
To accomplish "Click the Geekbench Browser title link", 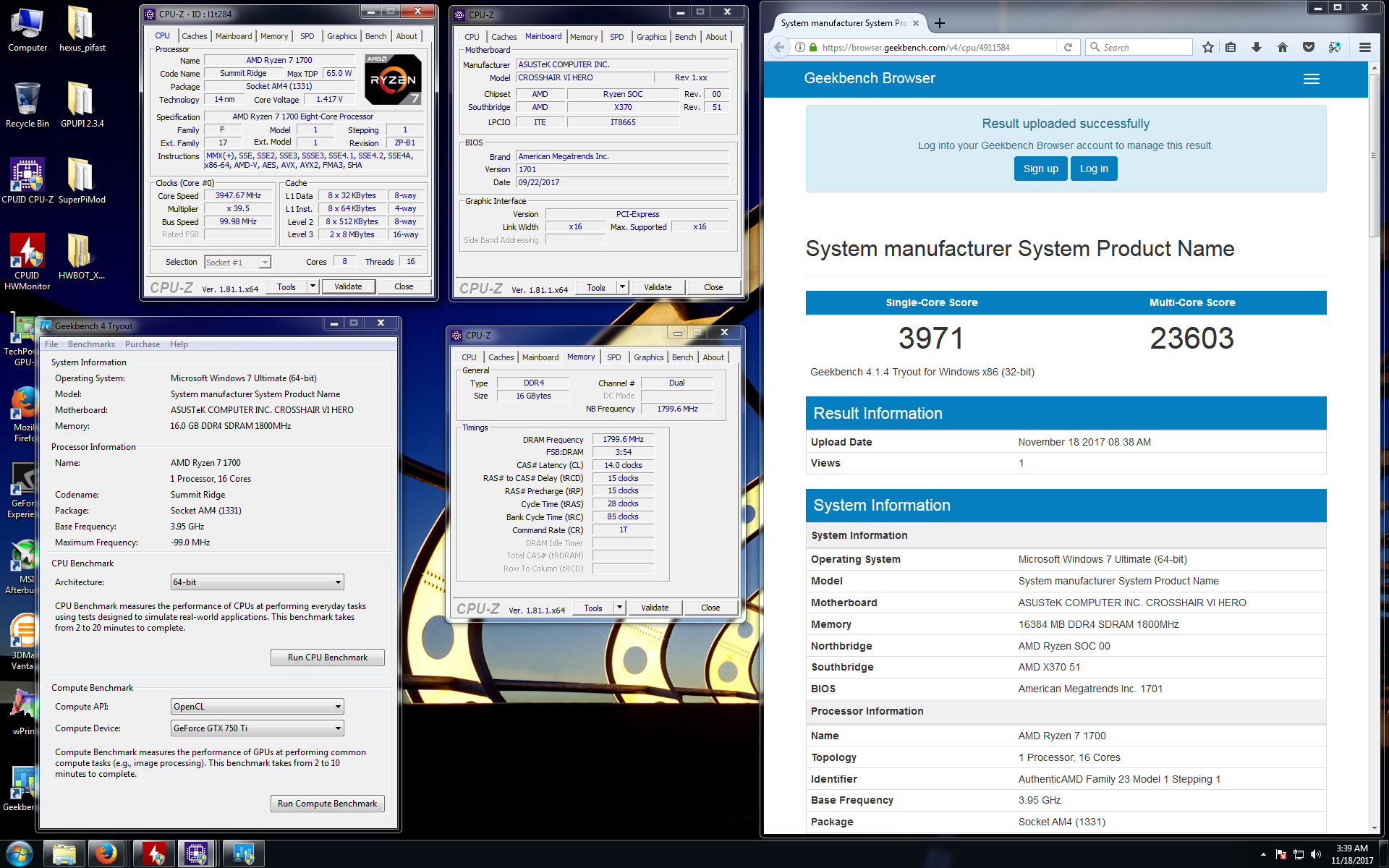I will point(870,78).
